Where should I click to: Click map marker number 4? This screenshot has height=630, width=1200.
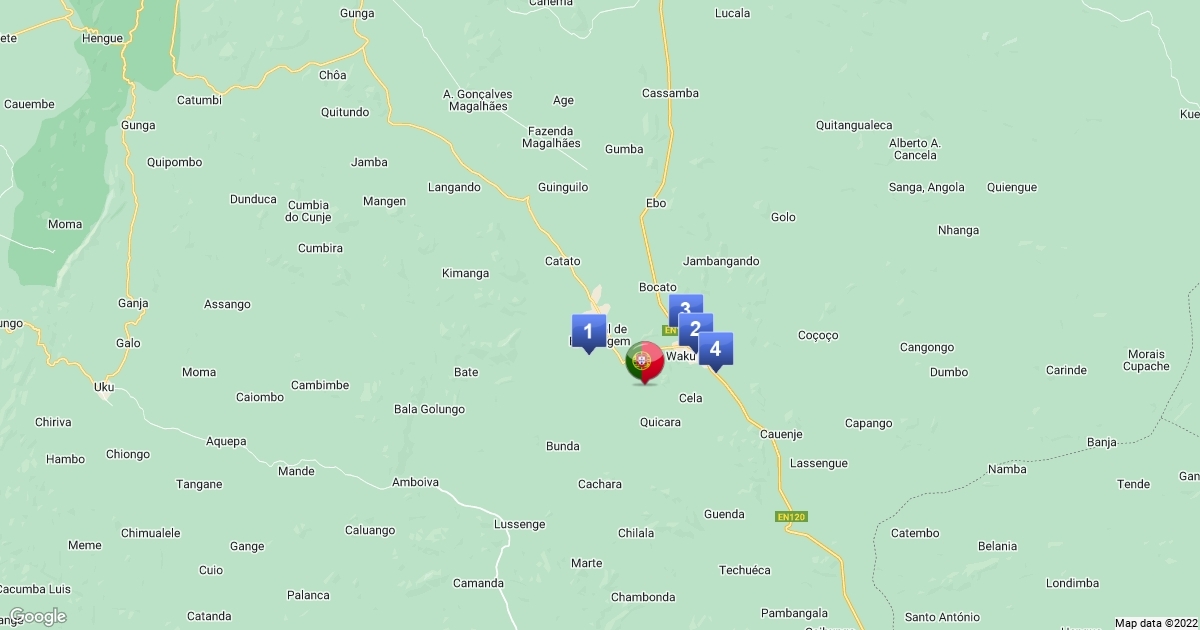click(715, 351)
